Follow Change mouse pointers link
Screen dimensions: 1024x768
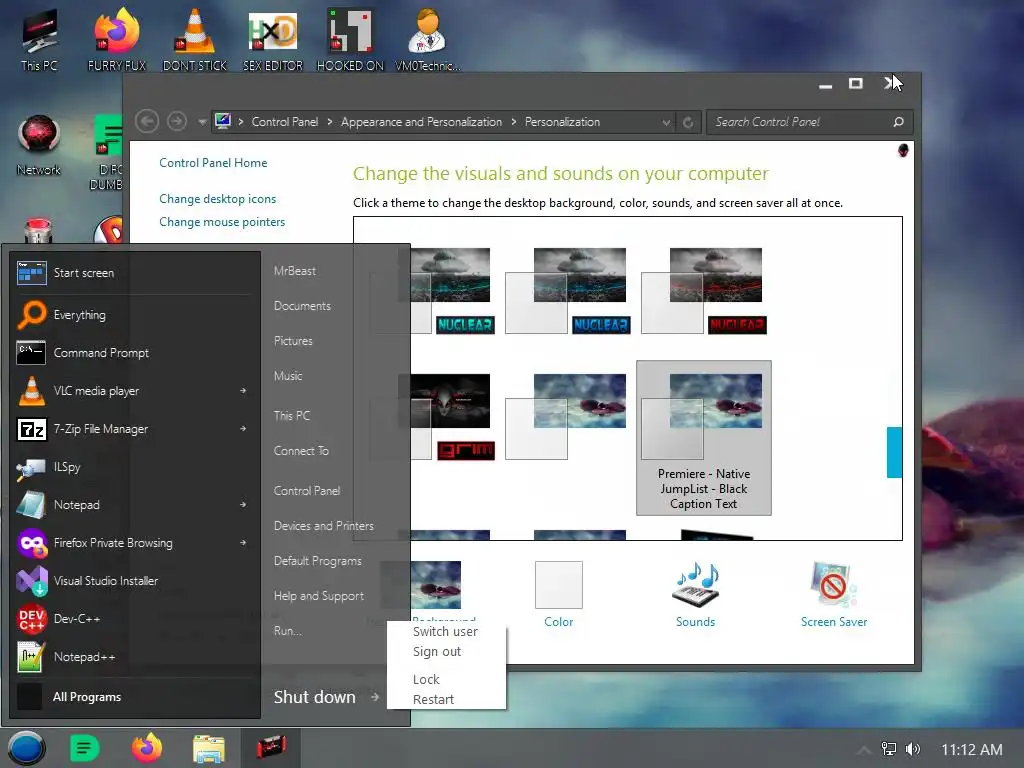pyautogui.click(x=222, y=222)
